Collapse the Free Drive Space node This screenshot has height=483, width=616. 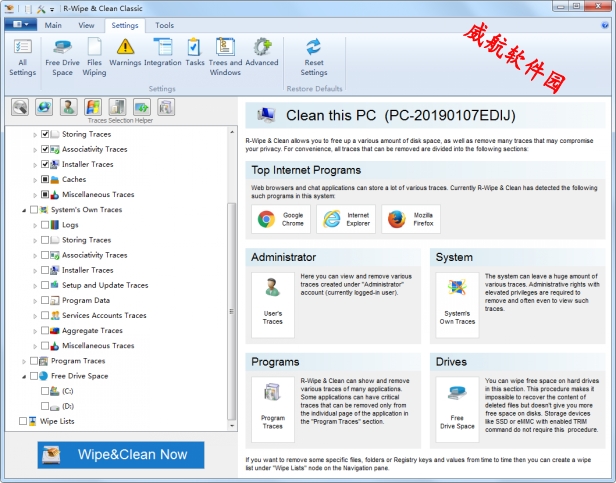24,376
